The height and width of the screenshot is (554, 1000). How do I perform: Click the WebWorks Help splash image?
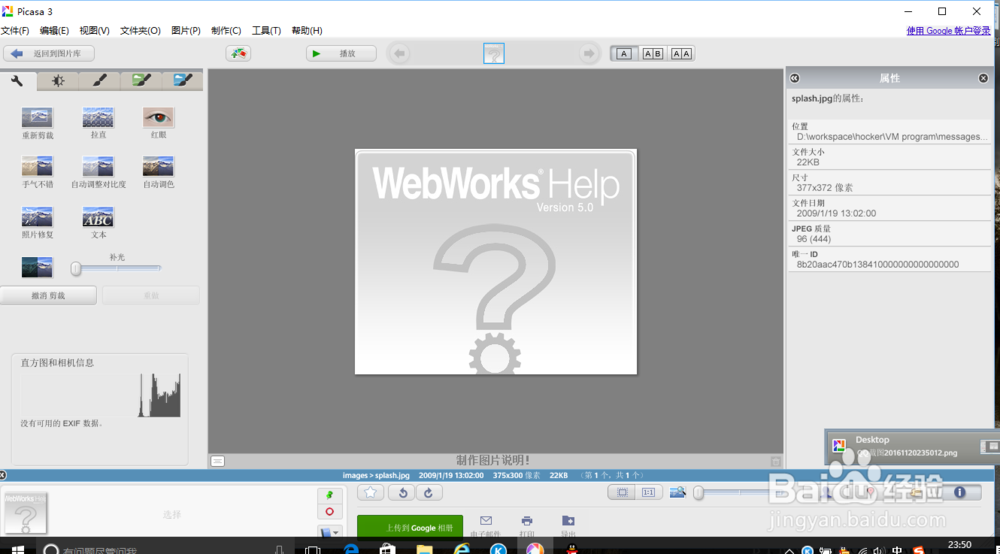(x=496, y=262)
